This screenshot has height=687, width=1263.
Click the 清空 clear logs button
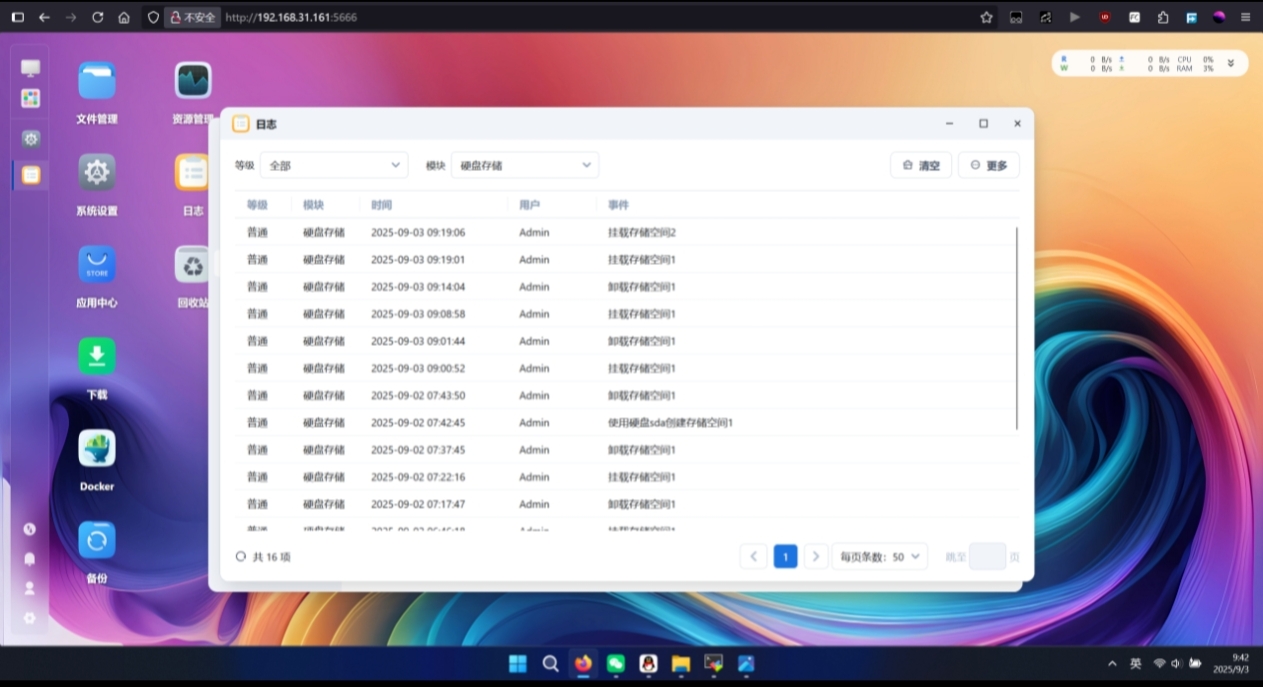click(x=920, y=165)
